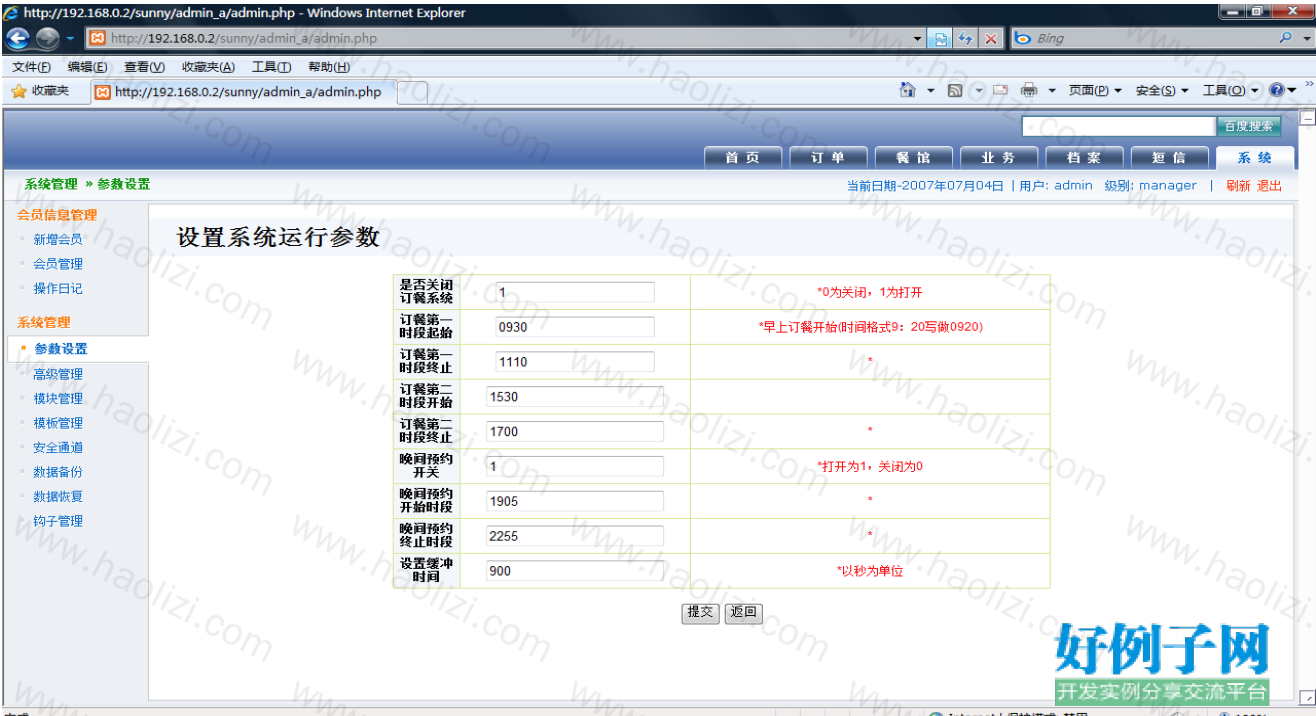1316x716 pixels.
Task: Switch to the 首页 navigation tab
Action: [742, 158]
